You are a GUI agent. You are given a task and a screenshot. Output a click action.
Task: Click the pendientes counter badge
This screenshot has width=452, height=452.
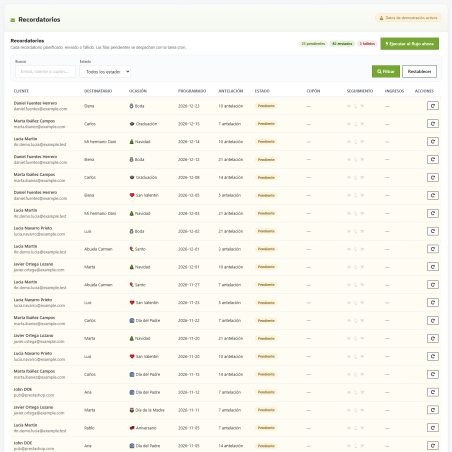coord(313,44)
